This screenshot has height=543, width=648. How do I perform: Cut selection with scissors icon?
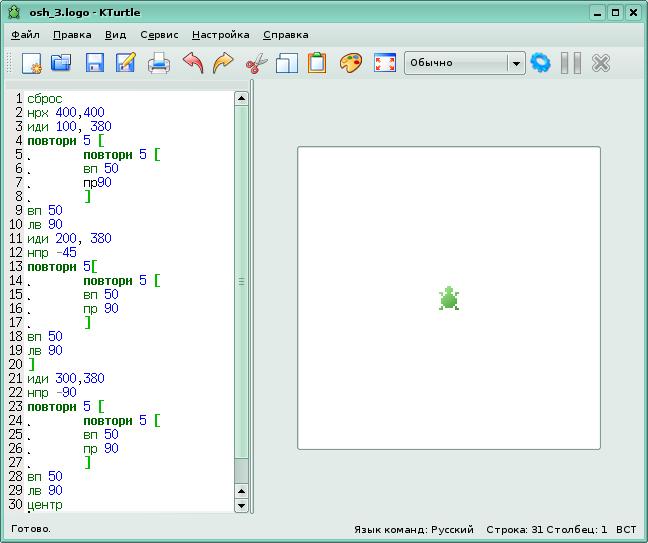pos(256,63)
